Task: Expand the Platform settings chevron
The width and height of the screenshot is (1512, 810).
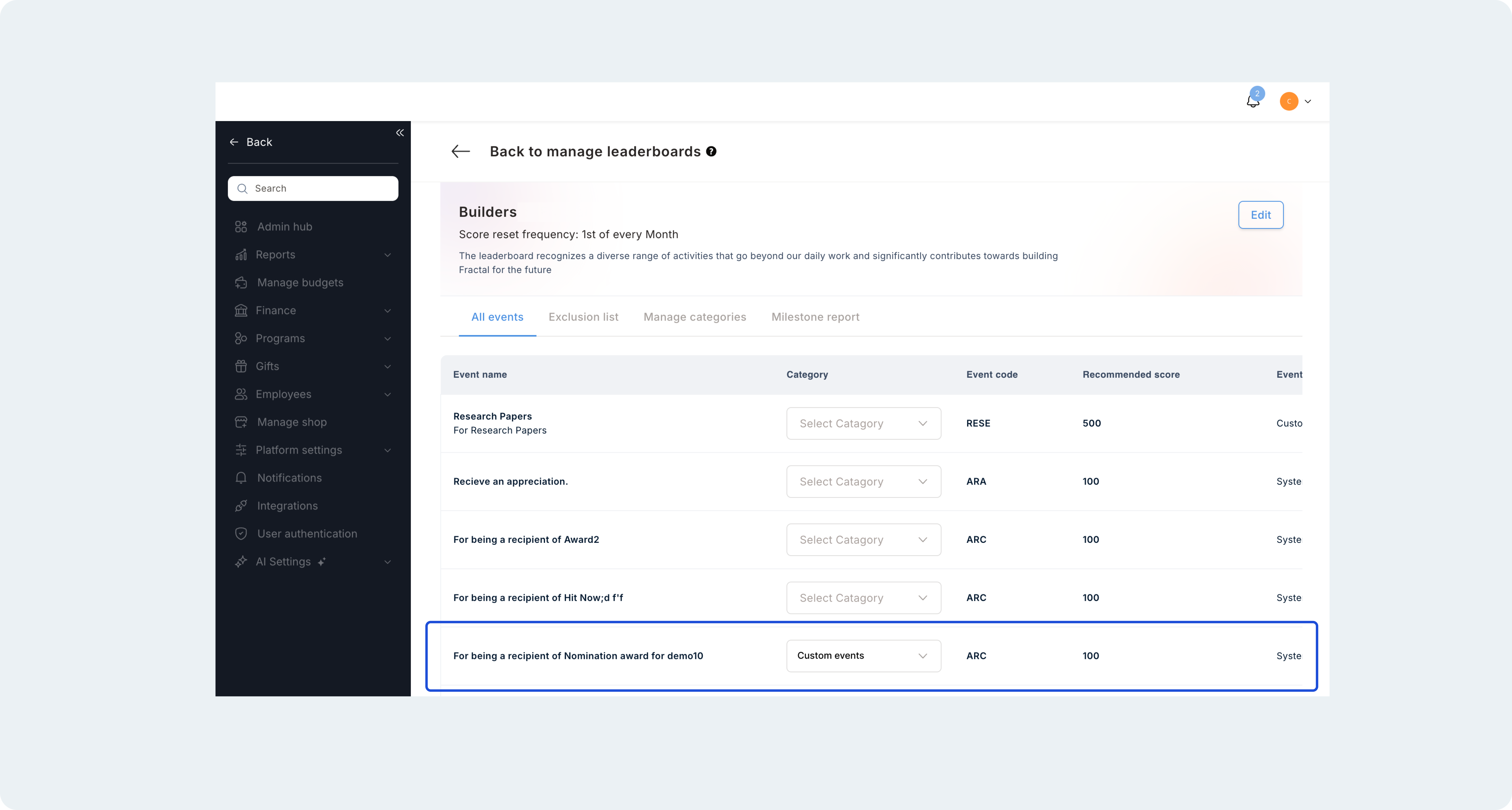Action: tap(387, 450)
